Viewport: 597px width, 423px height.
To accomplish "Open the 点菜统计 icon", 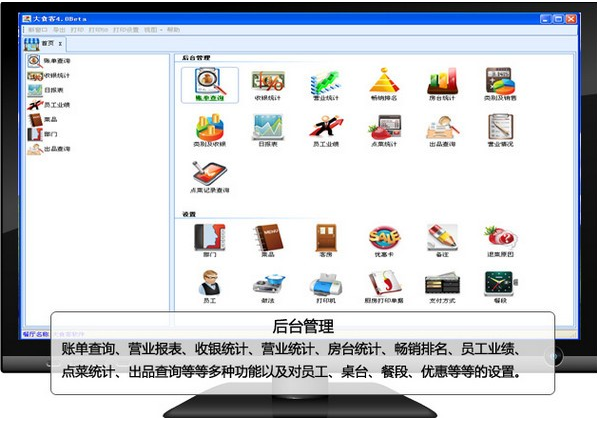I will click(384, 131).
